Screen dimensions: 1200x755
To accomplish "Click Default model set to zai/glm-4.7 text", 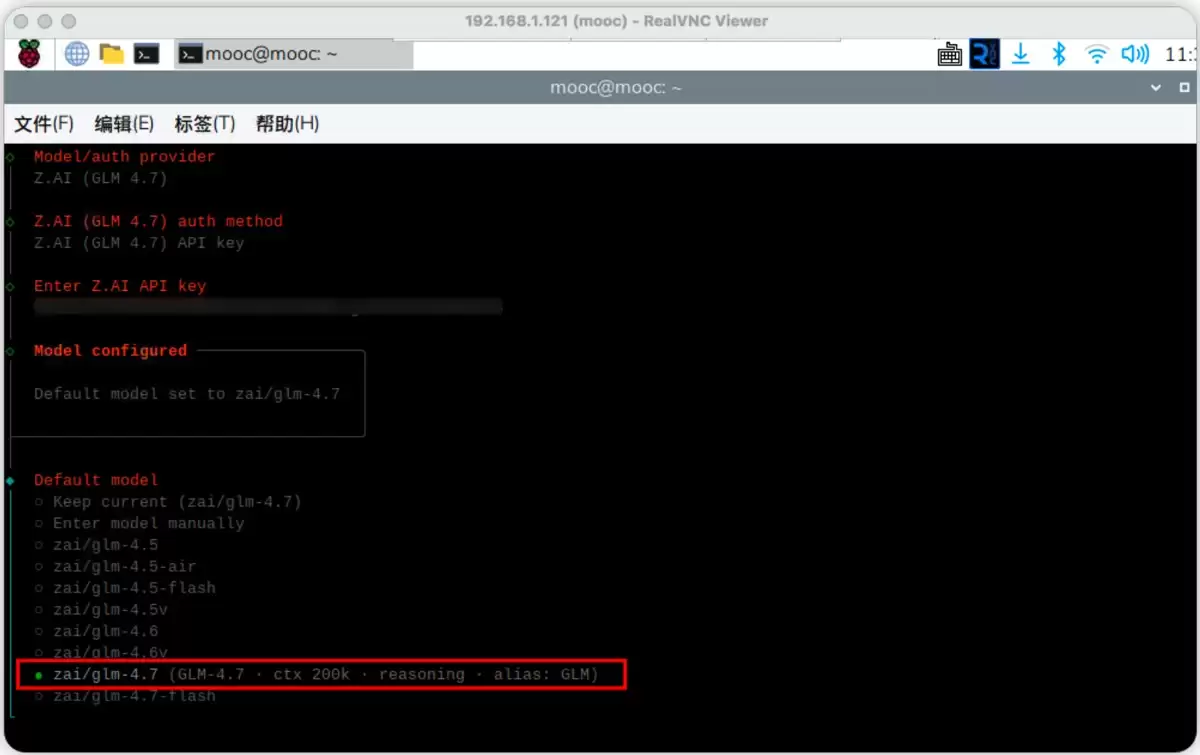I will pyautogui.click(x=187, y=394).
